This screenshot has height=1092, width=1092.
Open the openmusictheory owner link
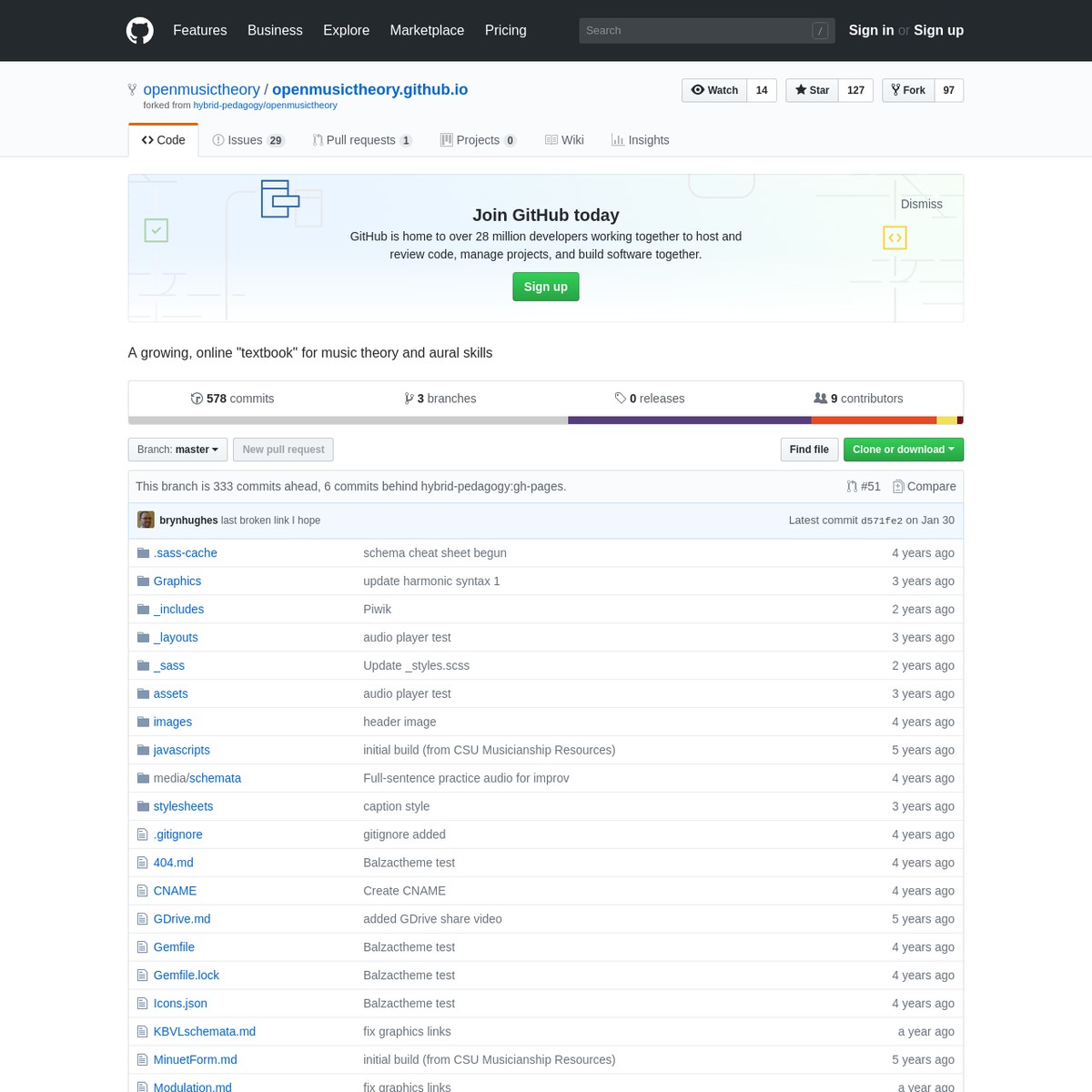pyautogui.click(x=201, y=89)
